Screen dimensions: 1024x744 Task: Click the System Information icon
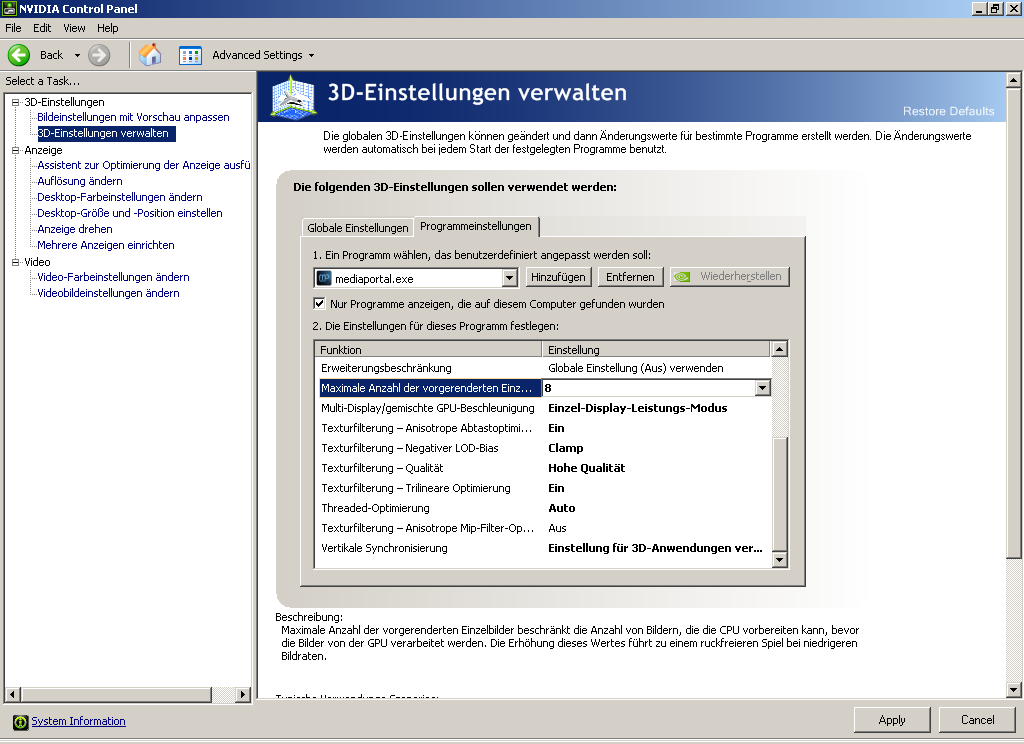coord(20,722)
